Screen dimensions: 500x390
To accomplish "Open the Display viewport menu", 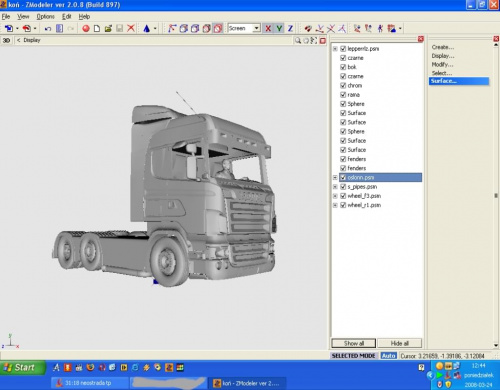I will pos(32,40).
